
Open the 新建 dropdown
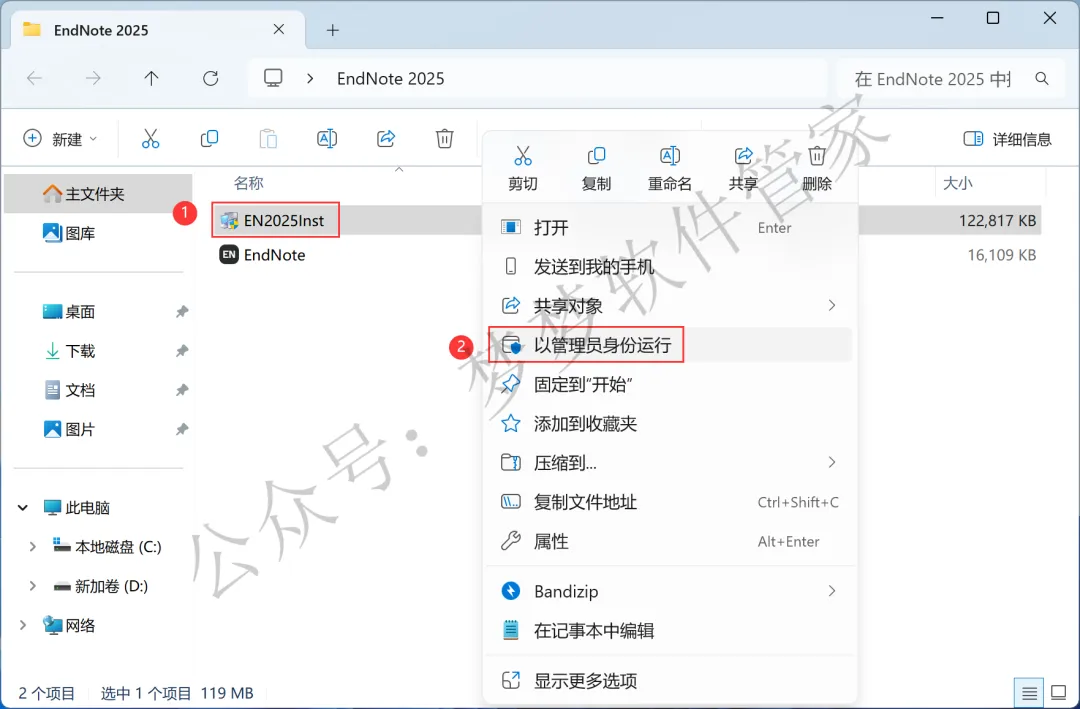[x=61, y=138]
